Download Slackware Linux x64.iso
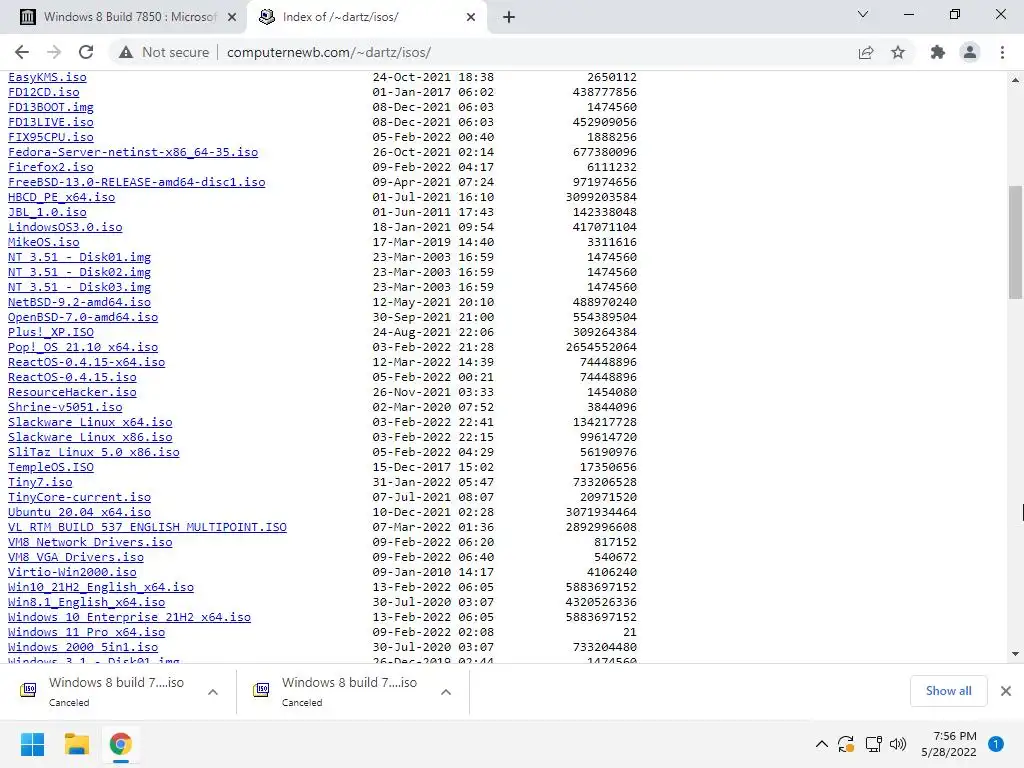This screenshot has height=768, width=1024. [x=90, y=423]
